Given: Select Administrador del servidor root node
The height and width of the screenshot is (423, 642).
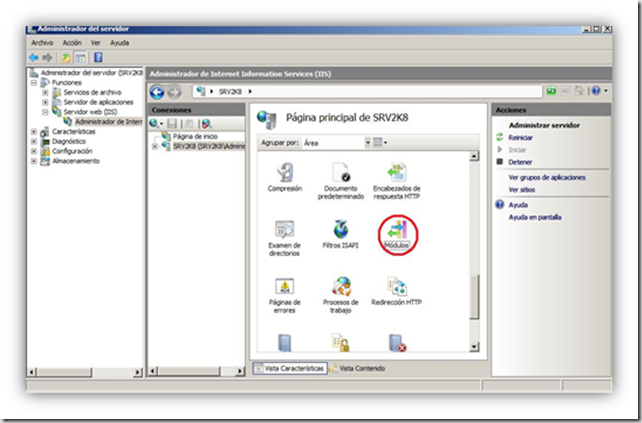Looking at the screenshot, I should (x=91, y=73).
